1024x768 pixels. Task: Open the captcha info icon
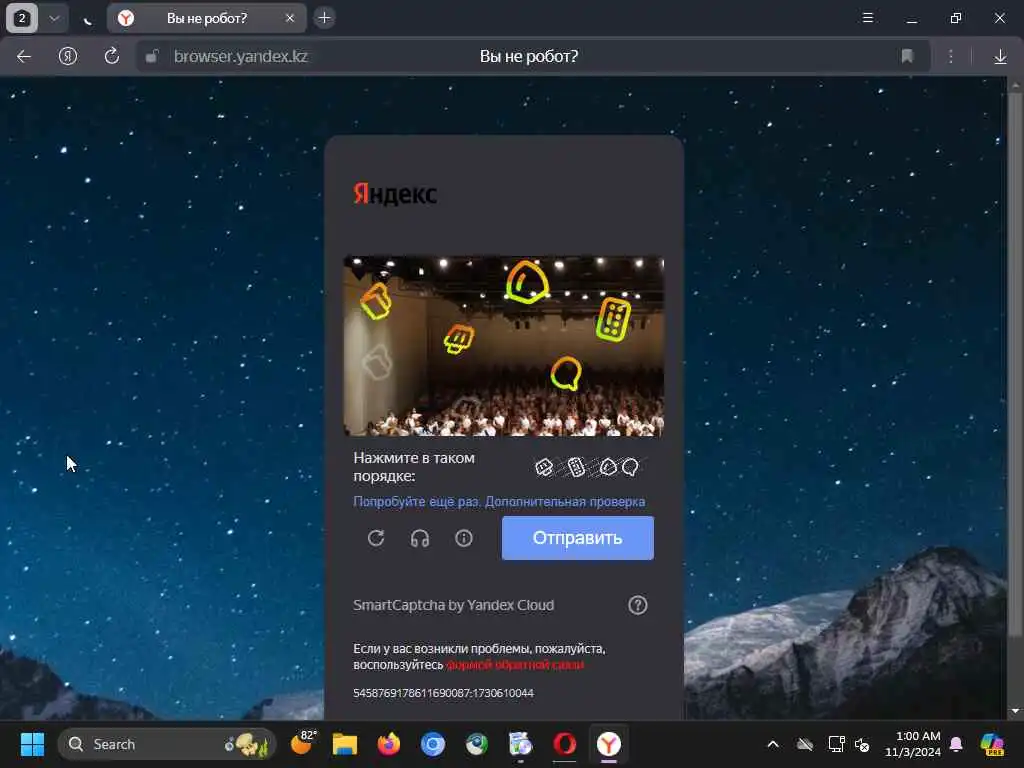tap(464, 538)
